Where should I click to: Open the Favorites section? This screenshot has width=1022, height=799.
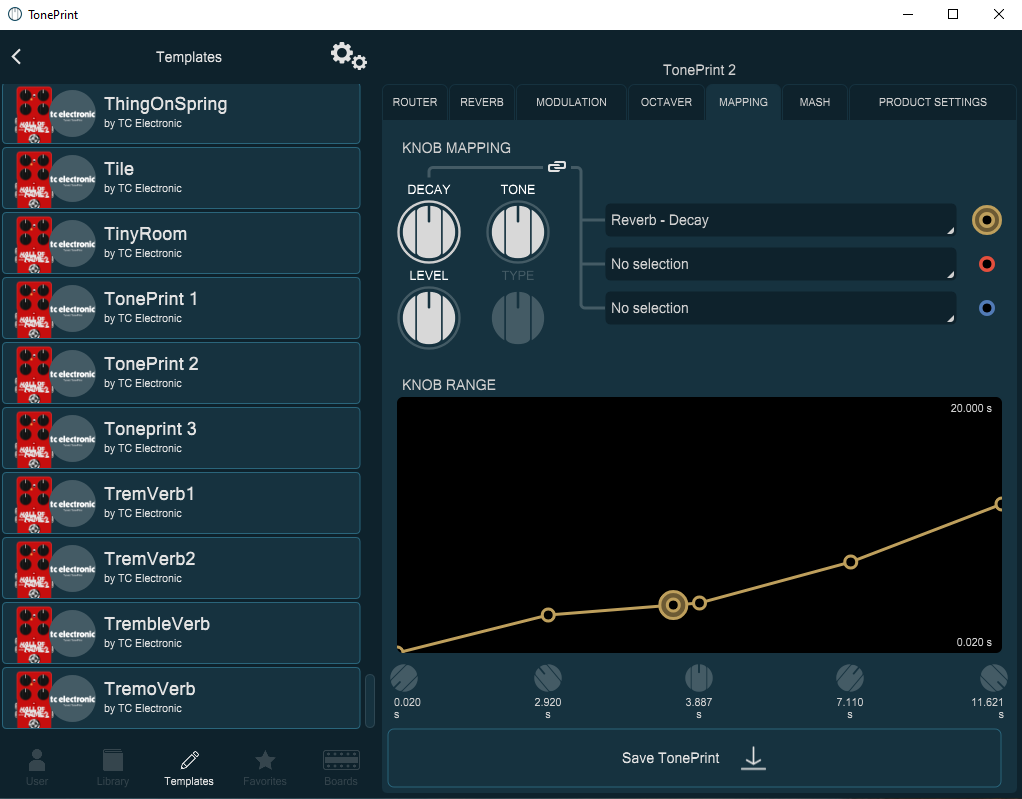coord(265,767)
